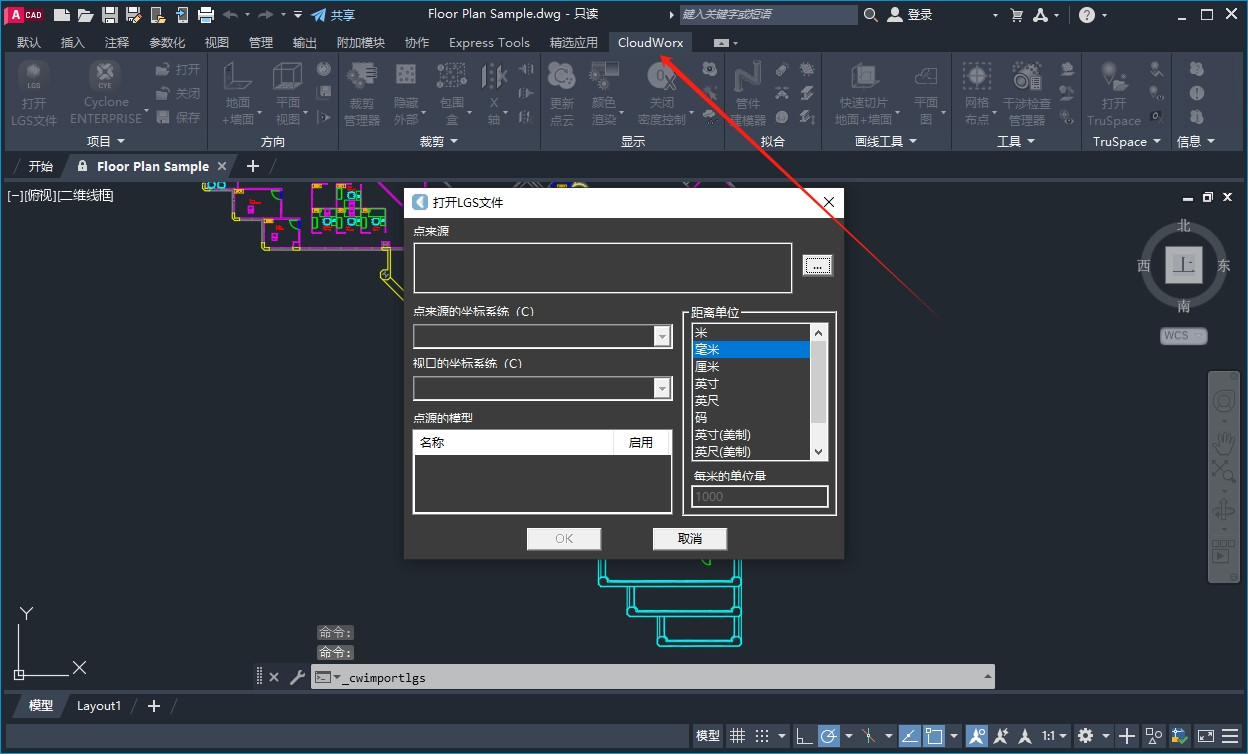The height and width of the screenshot is (754, 1248).
Task: Toggle grid display in status bar
Action: (x=738, y=735)
